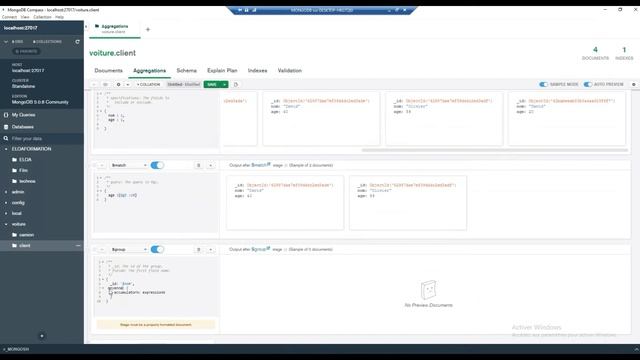Open dropdown next to the gear icon
The height and width of the screenshot is (360, 640).
tap(127, 84)
